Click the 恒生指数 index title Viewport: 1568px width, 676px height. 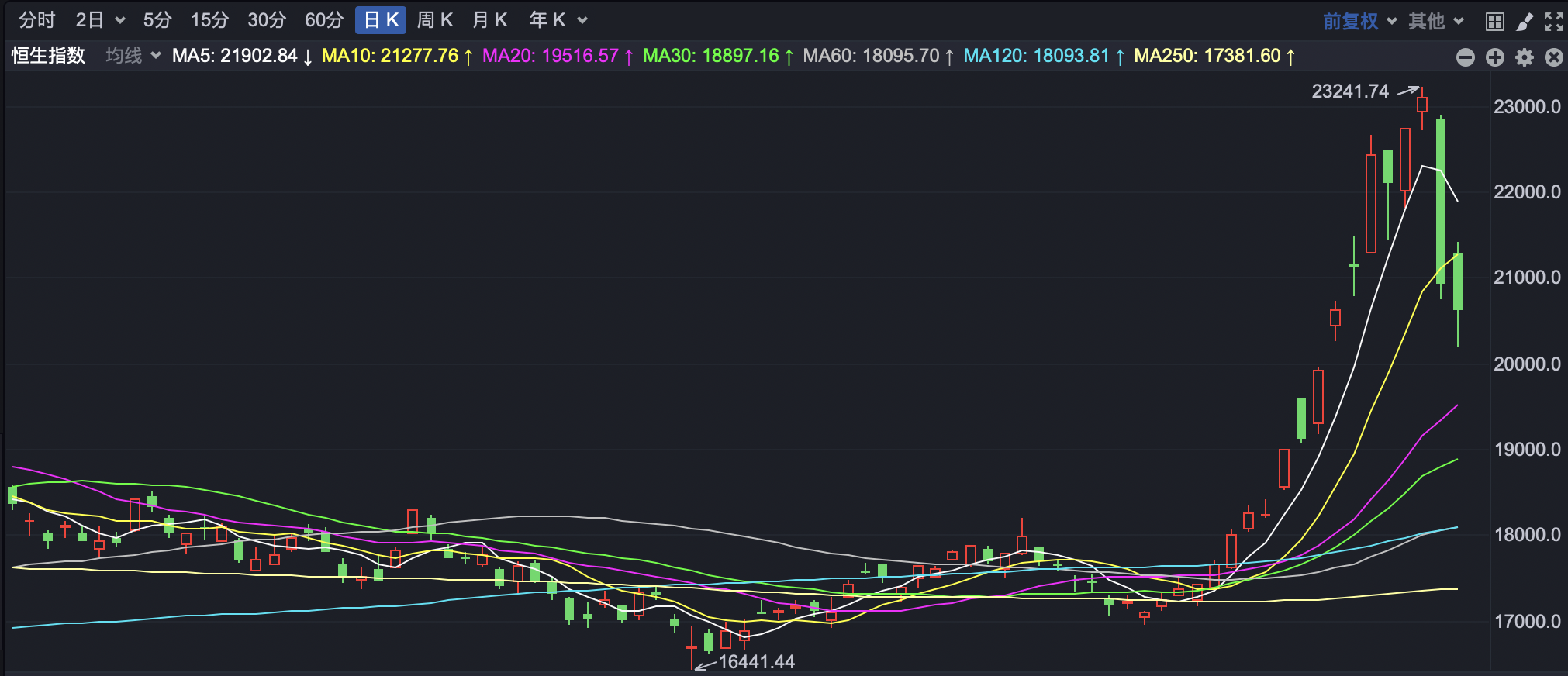pyautogui.click(x=48, y=56)
